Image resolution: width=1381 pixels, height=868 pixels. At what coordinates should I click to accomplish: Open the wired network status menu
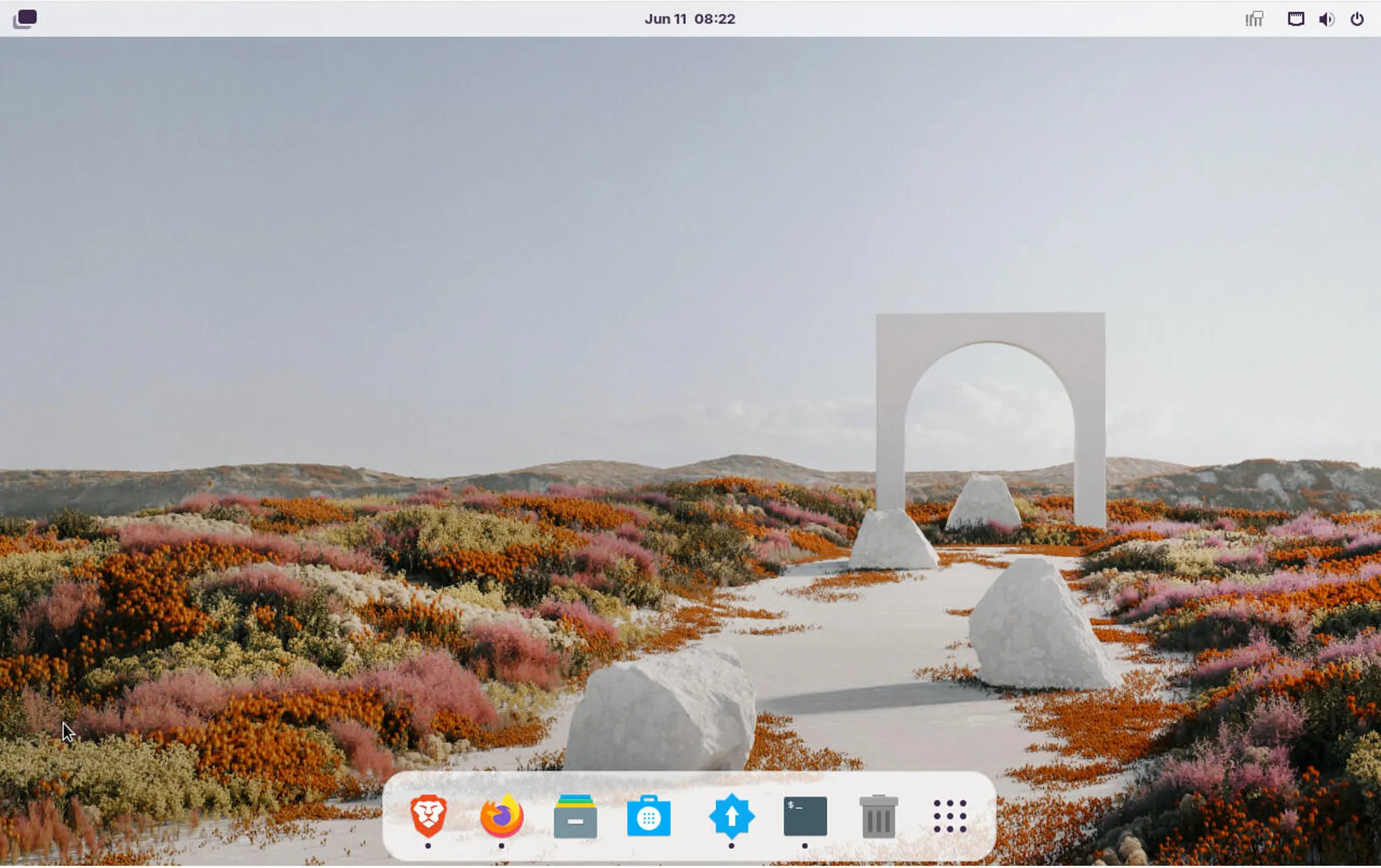(x=1295, y=19)
